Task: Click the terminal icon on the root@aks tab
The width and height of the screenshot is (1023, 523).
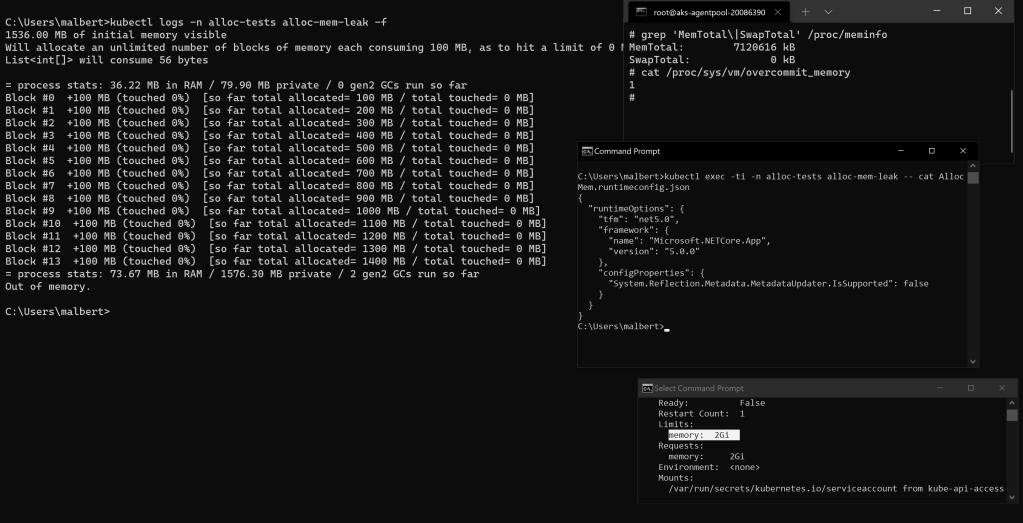Action: 640,11
